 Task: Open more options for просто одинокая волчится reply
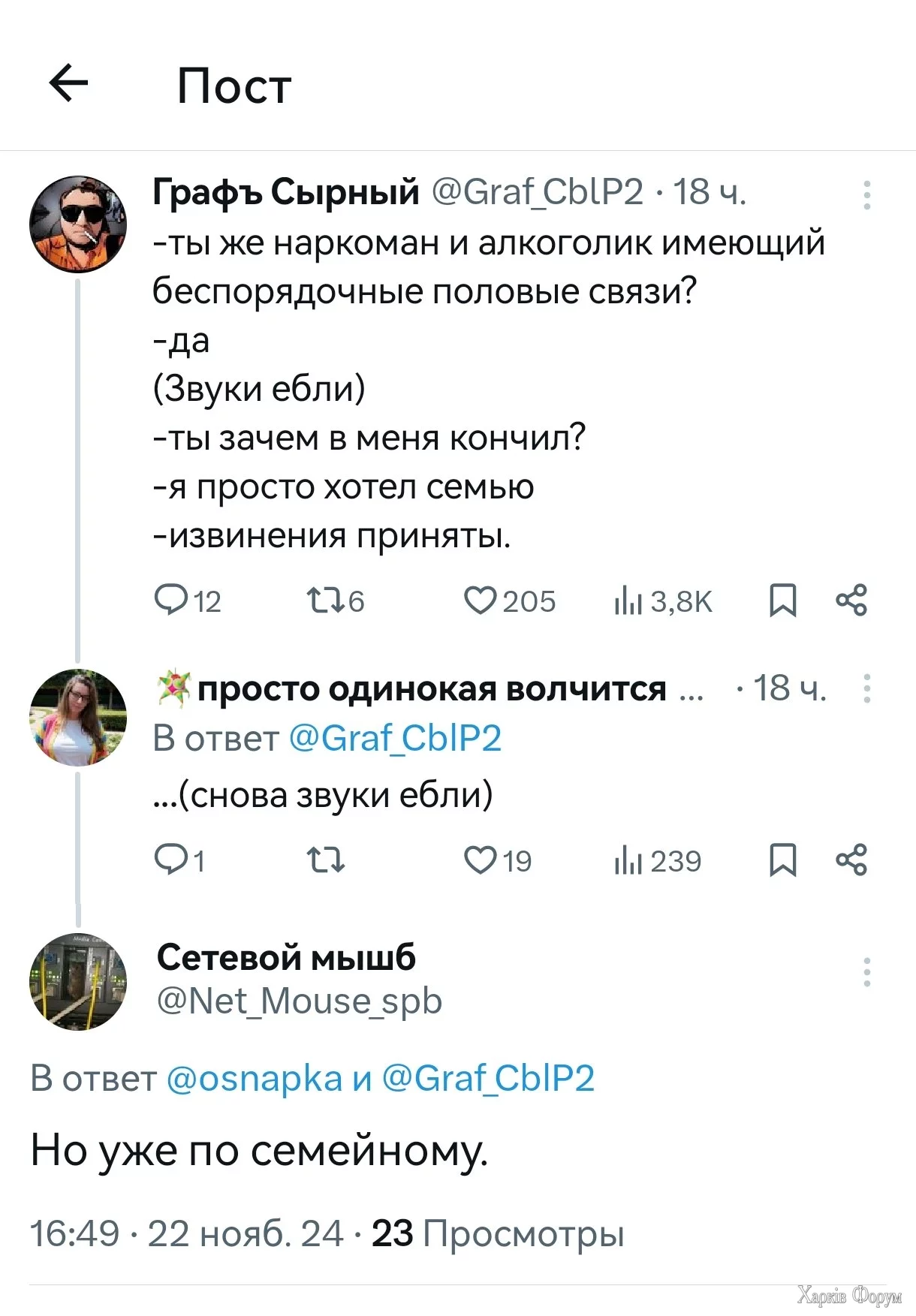click(867, 688)
